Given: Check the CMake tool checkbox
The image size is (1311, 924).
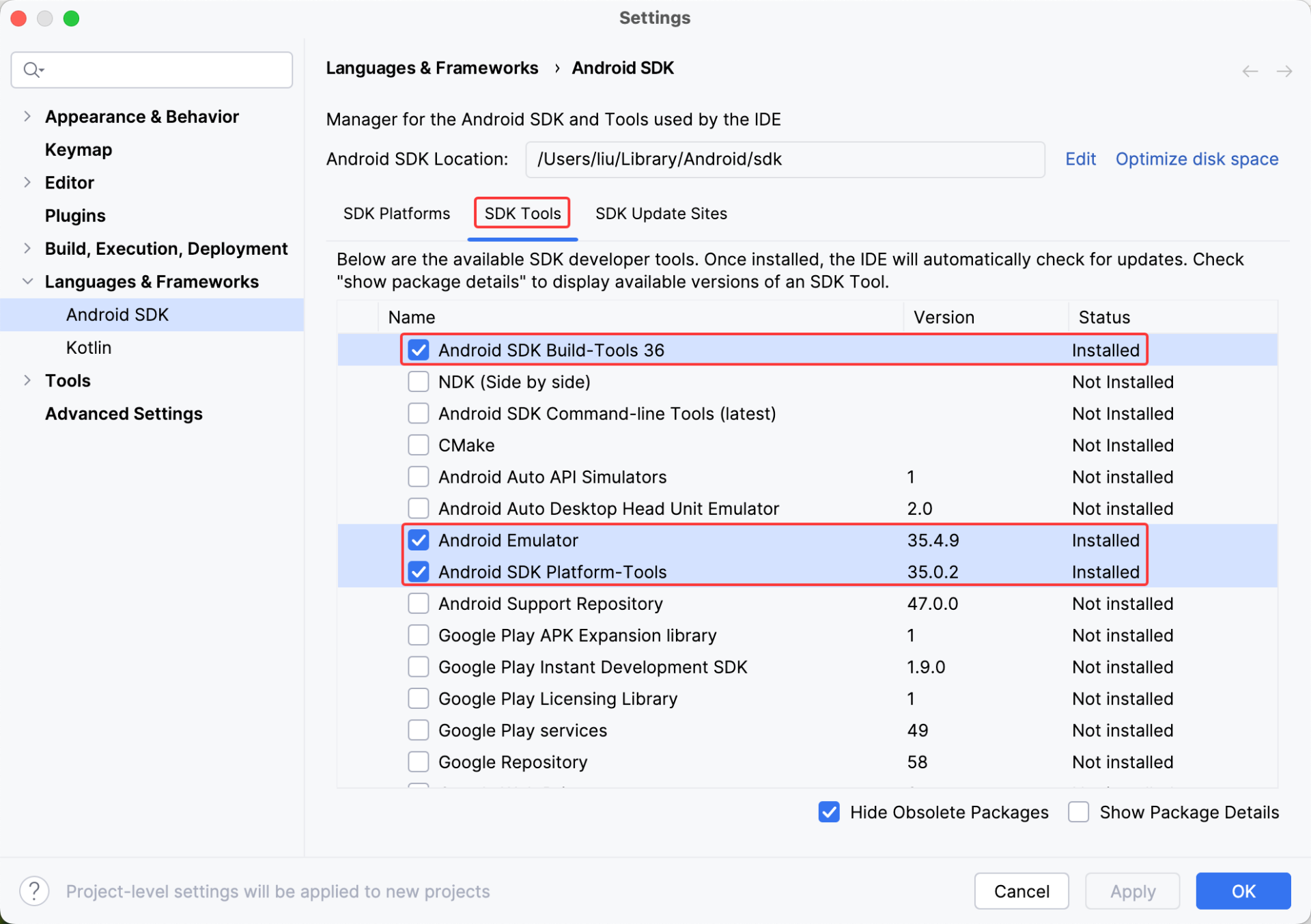Looking at the screenshot, I should [x=418, y=445].
